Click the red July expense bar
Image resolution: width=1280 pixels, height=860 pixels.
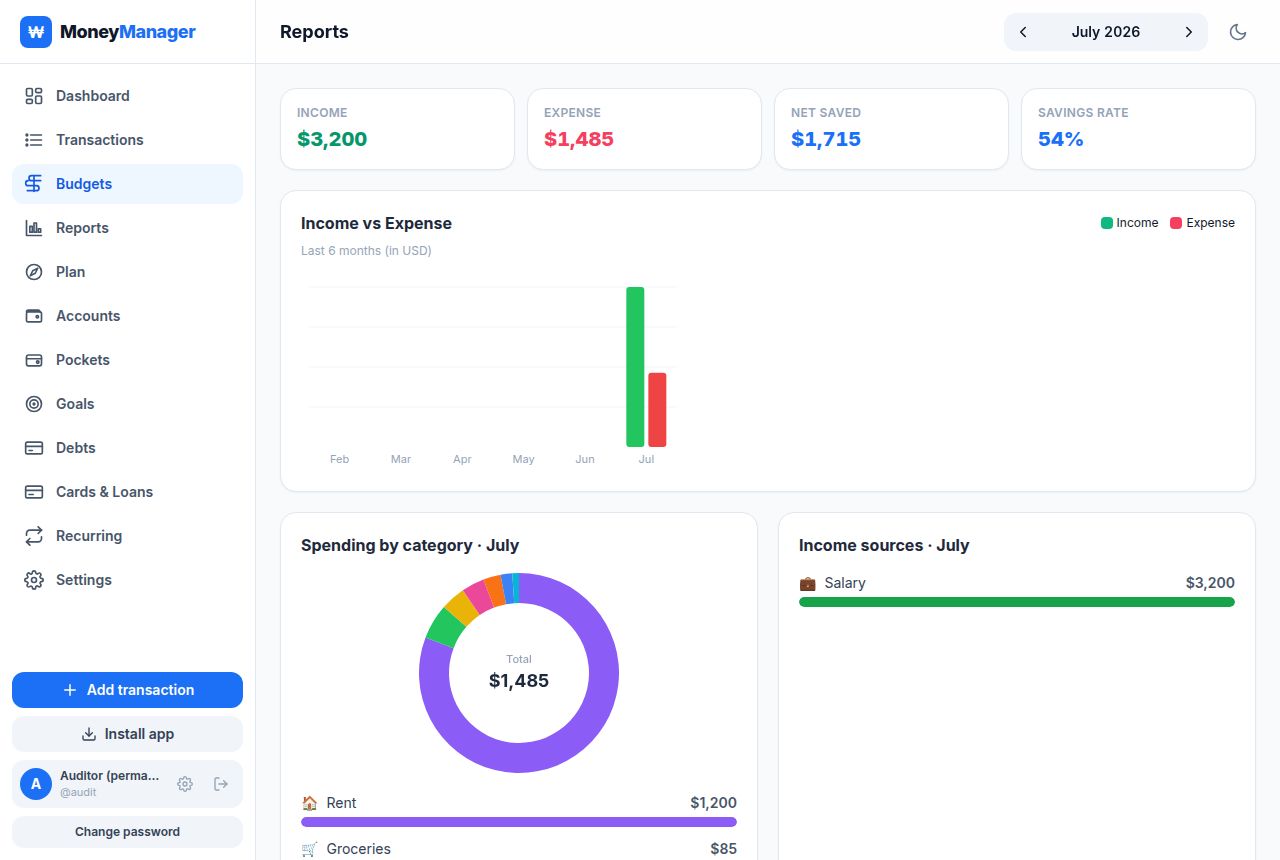click(x=657, y=410)
